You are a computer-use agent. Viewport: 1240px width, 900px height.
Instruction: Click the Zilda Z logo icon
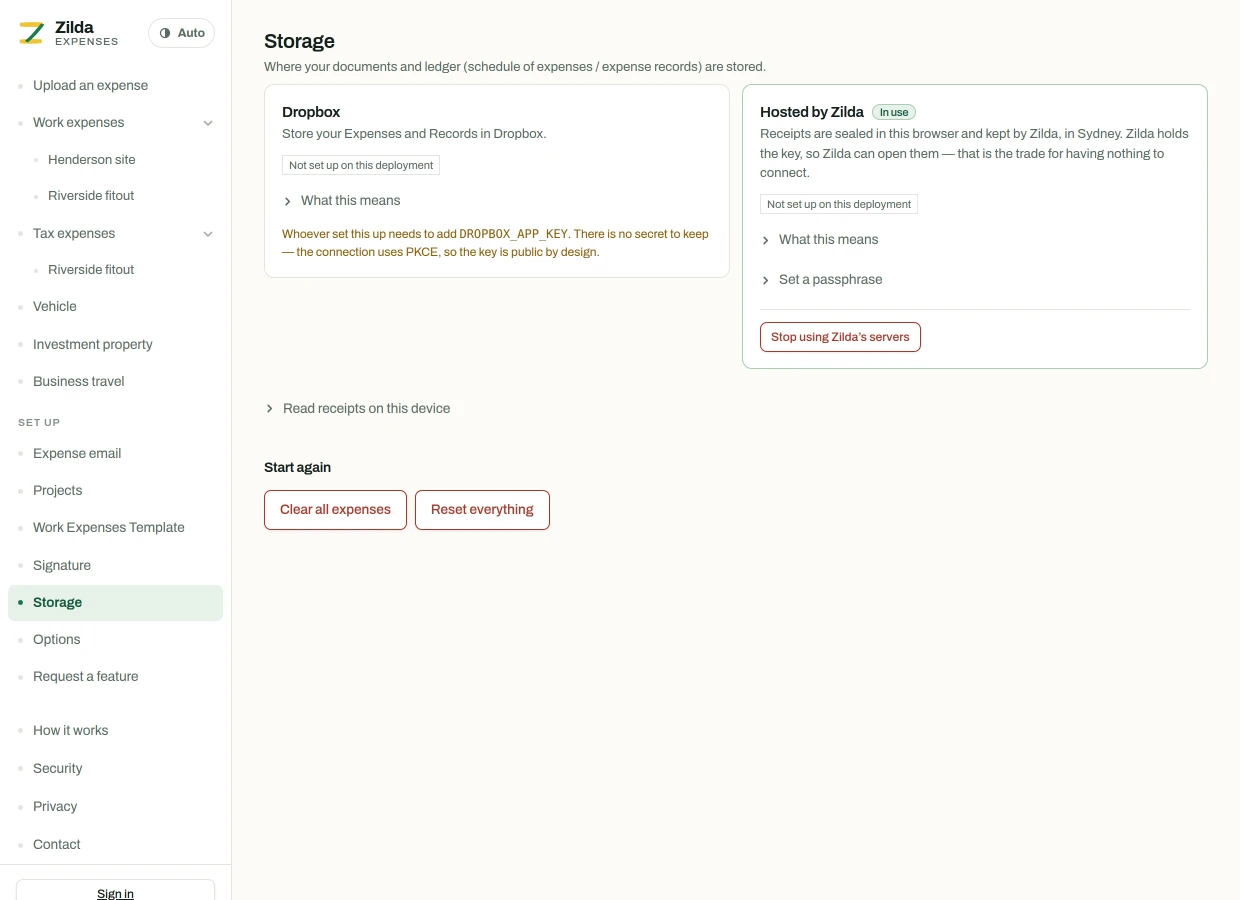click(31, 33)
